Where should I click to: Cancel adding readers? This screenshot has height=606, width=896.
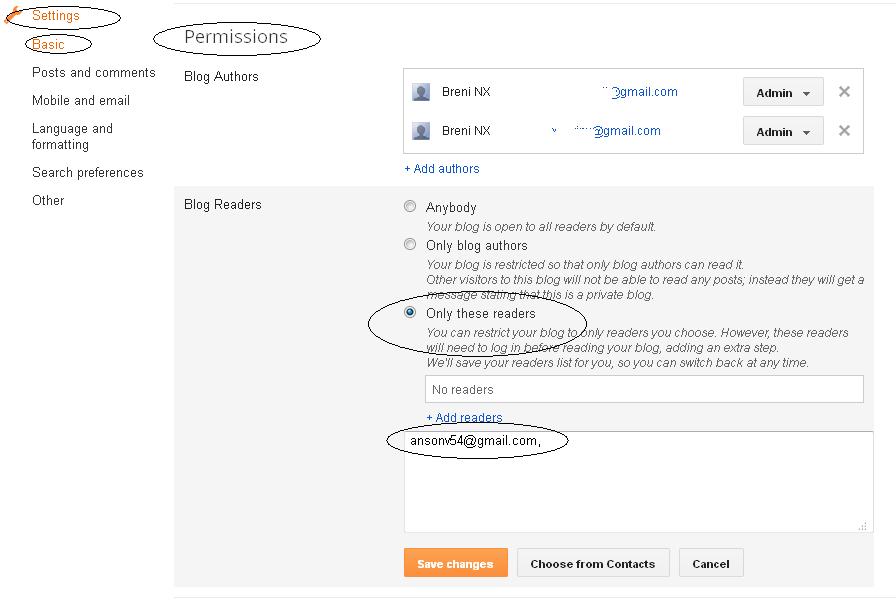click(x=711, y=564)
